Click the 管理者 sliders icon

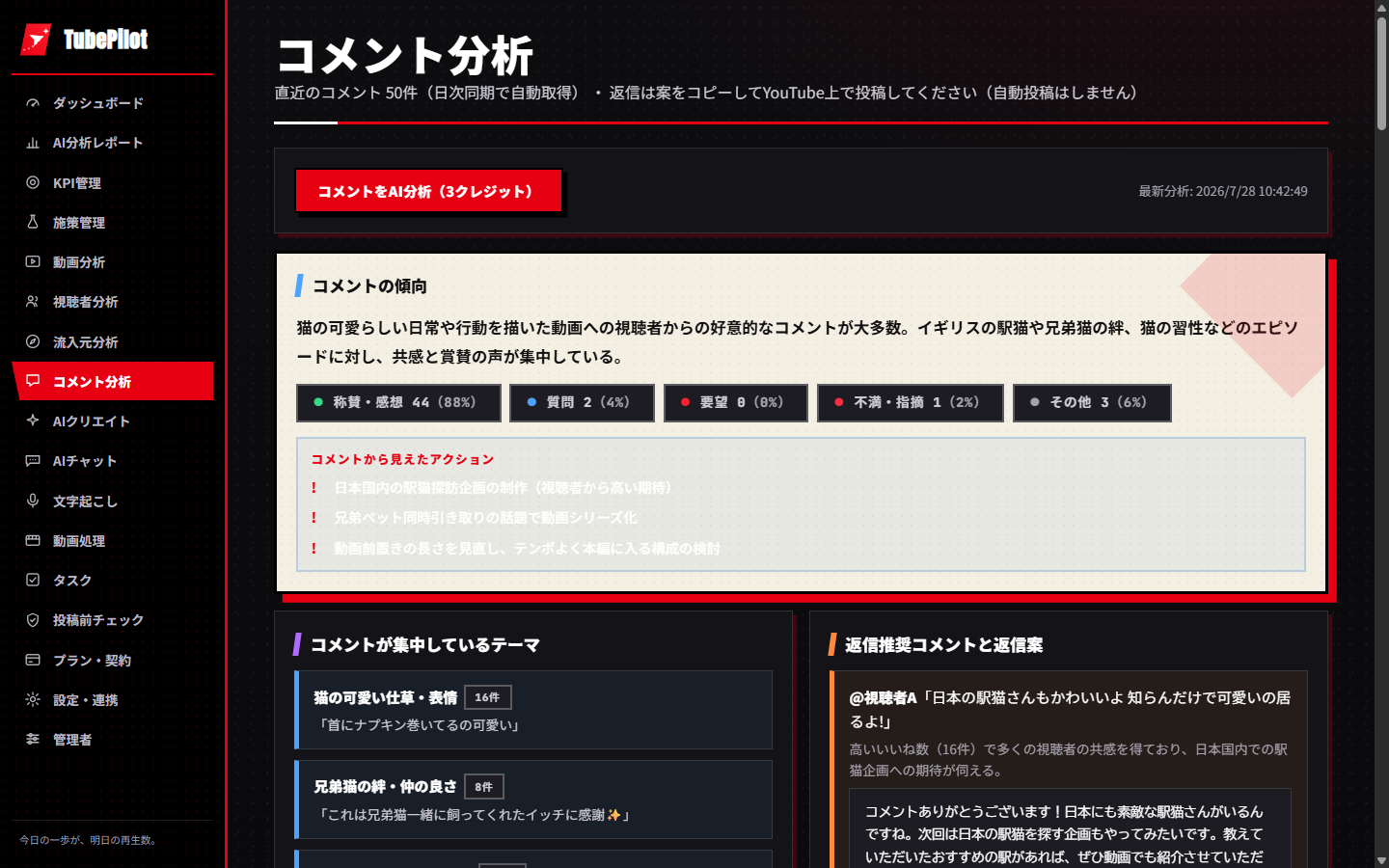coord(33,739)
